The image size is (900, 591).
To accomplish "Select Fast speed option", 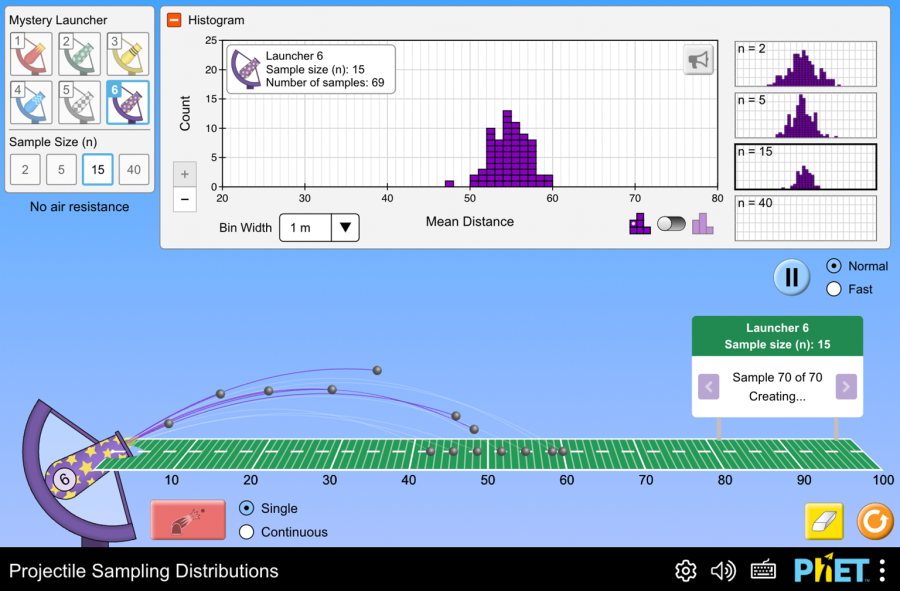I will point(834,289).
